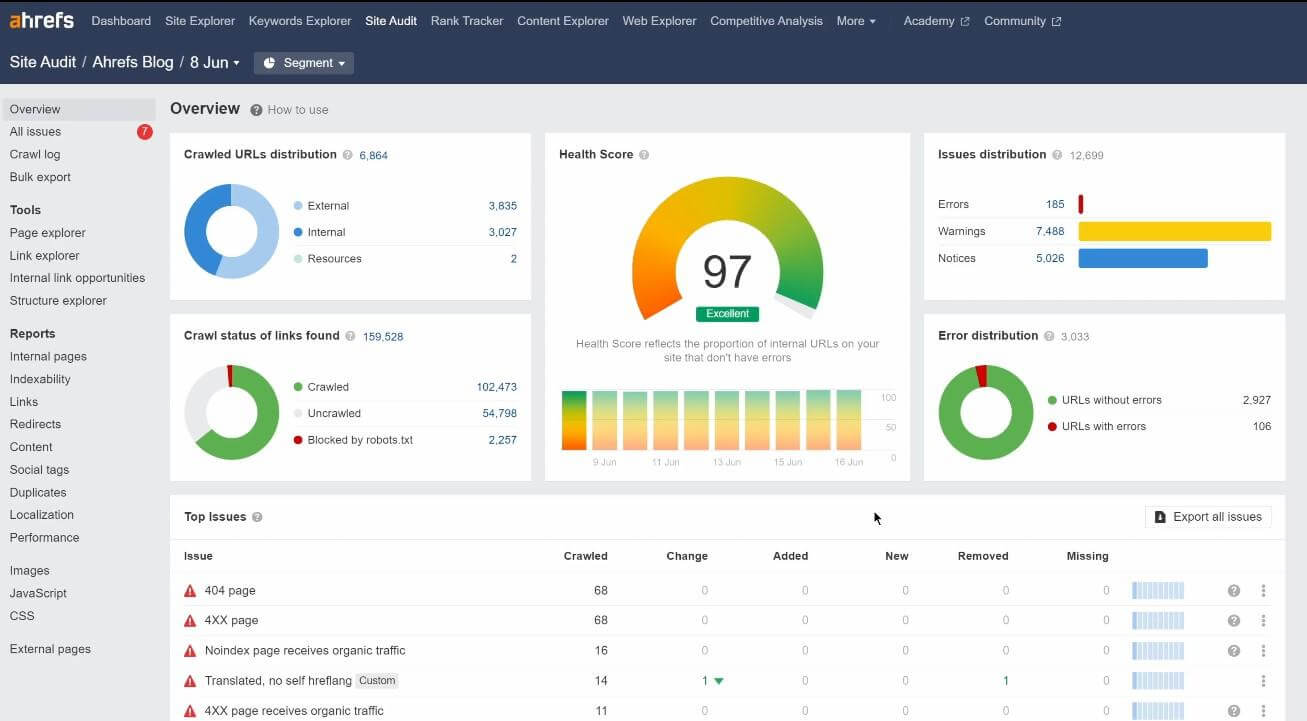Click error triangle icon beside 404 page

[x=190, y=591]
